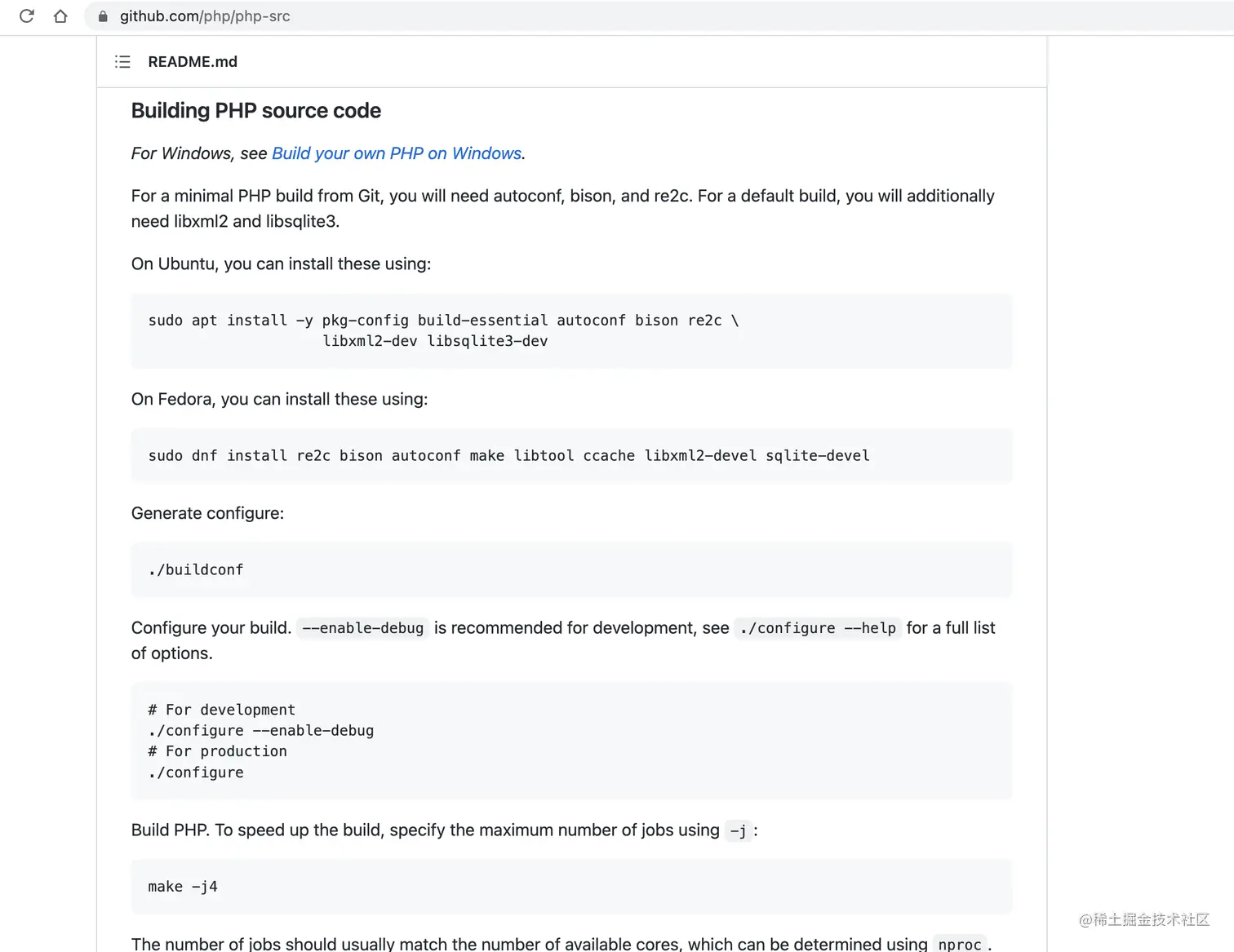
Task: Click the browser home icon
Action: (x=60, y=16)
